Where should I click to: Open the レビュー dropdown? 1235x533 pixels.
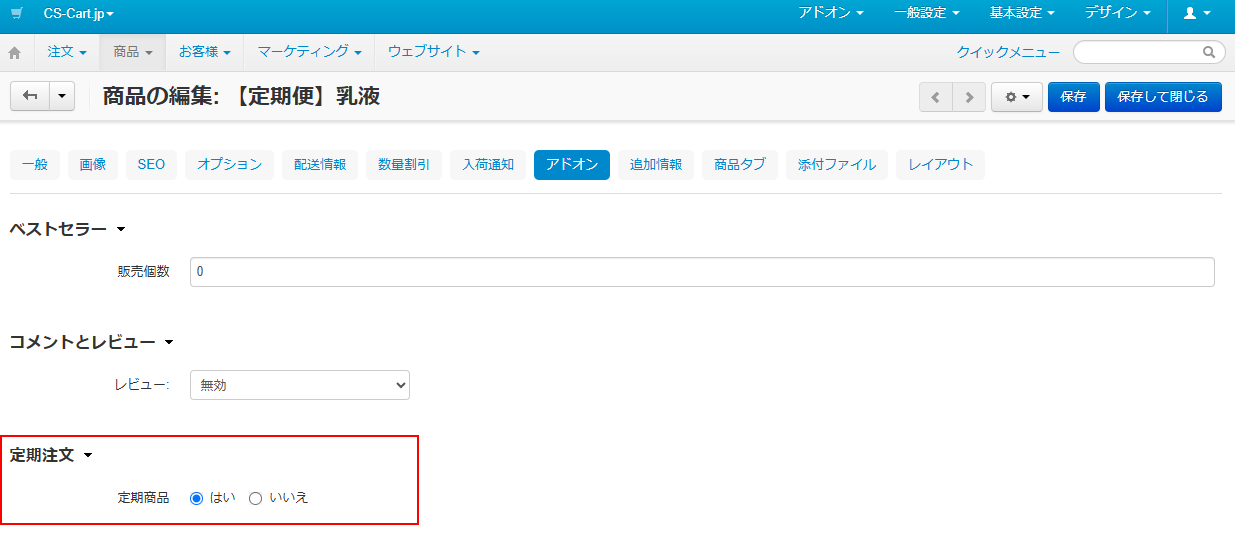[x=299, y=385]
